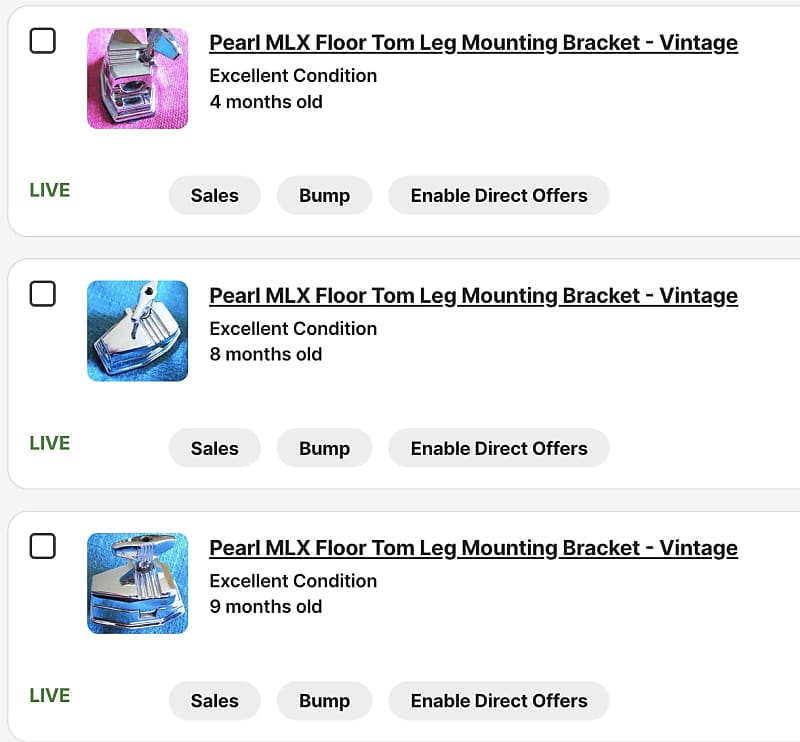
Task: Click Sales on the 4 months old listing
Action: tap(214, 195)
